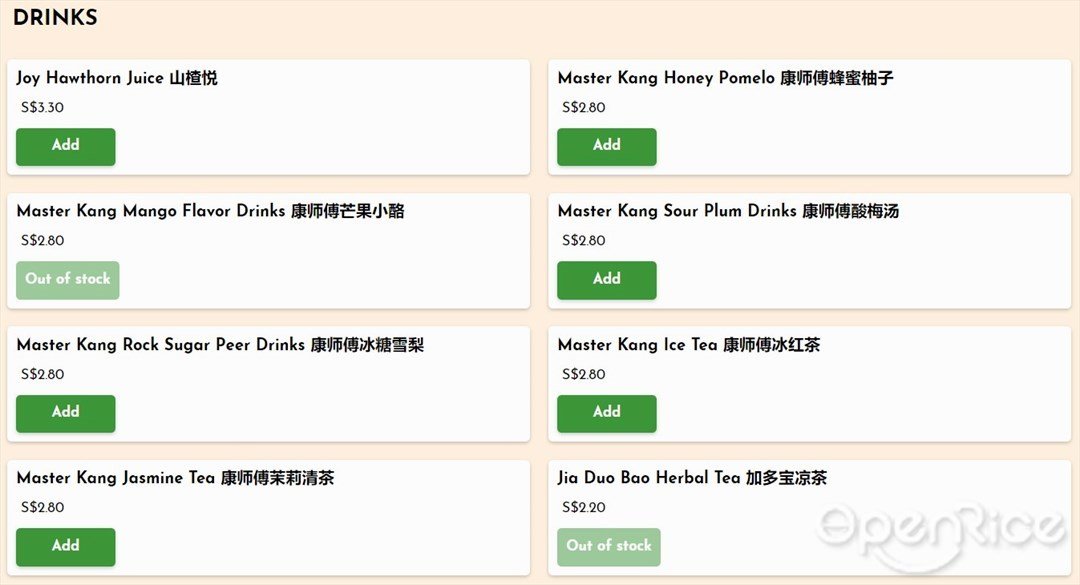Add Master Kang Sour Plum Drinks

coord(607,280)
